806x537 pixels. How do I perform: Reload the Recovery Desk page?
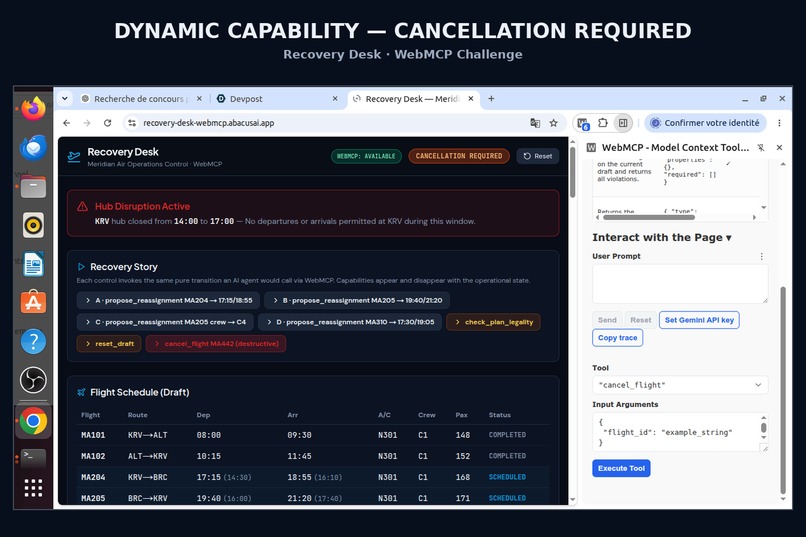tap(107, 123)
